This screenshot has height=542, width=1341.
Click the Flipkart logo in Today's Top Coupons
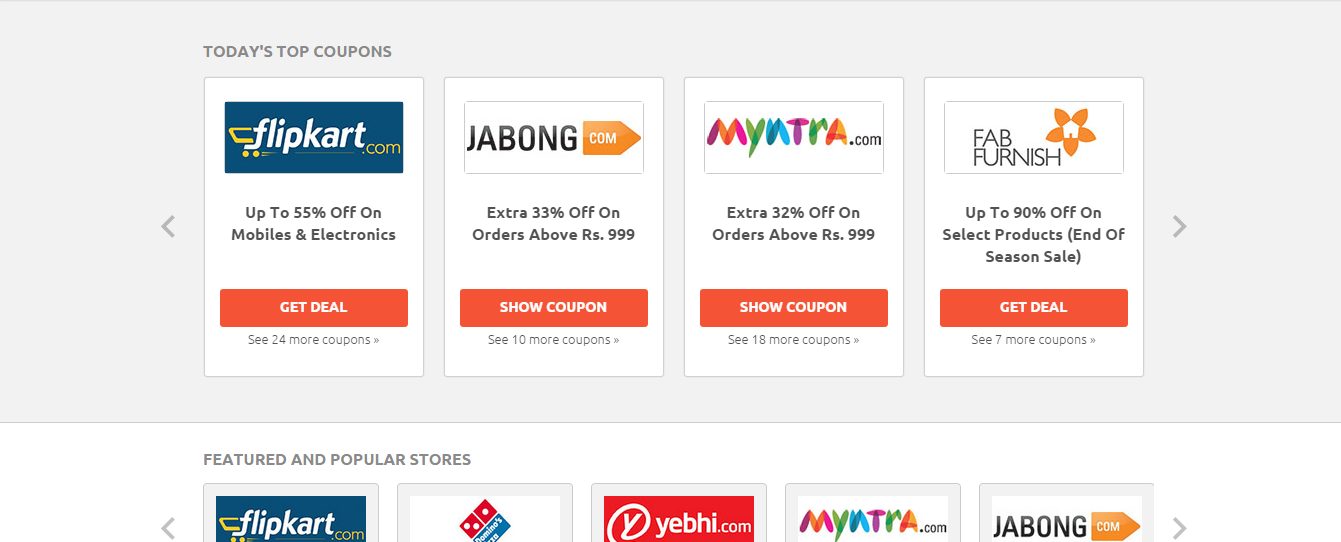click(314, 137)
